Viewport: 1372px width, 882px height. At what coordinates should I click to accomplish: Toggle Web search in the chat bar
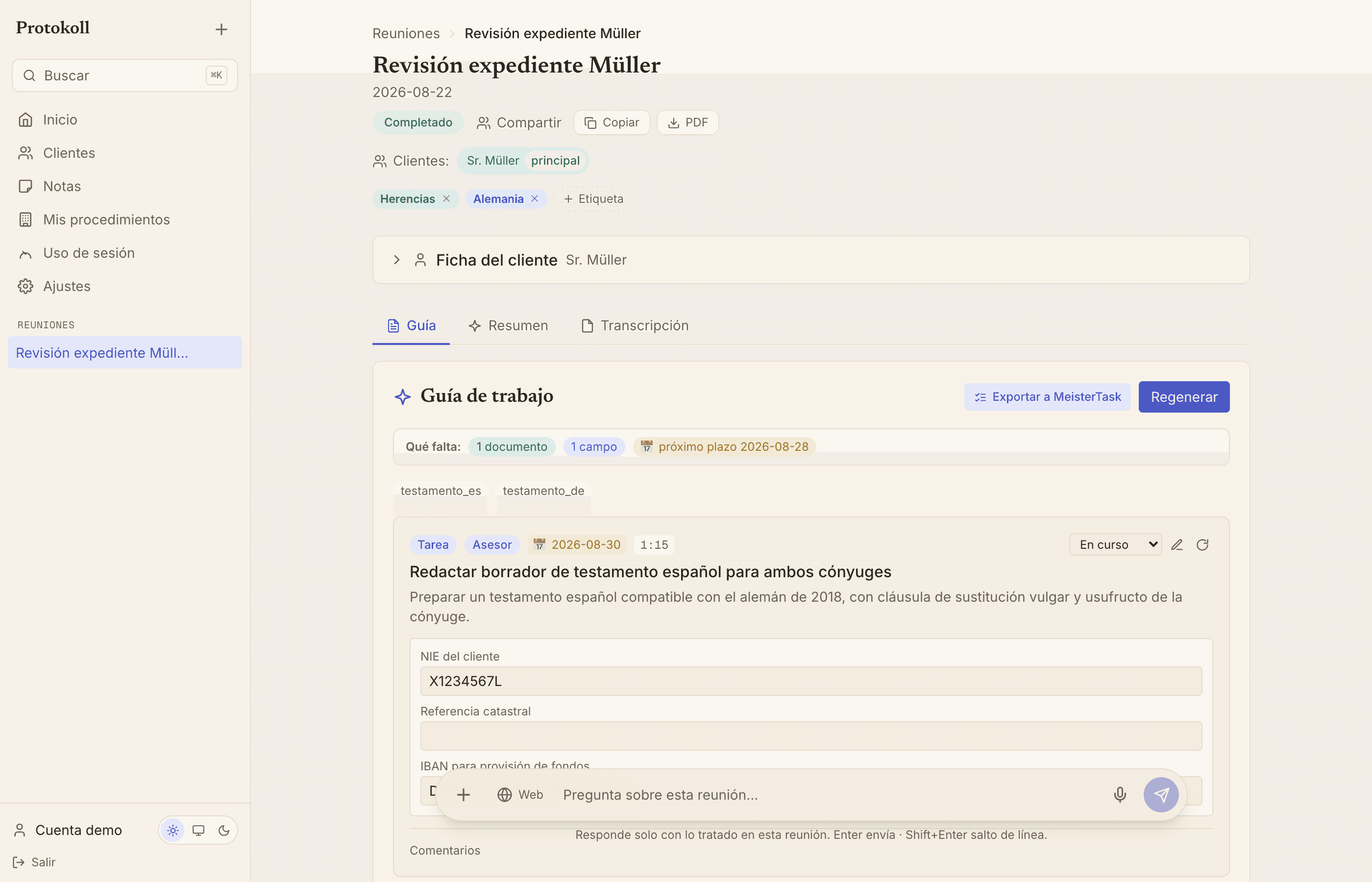520,794
